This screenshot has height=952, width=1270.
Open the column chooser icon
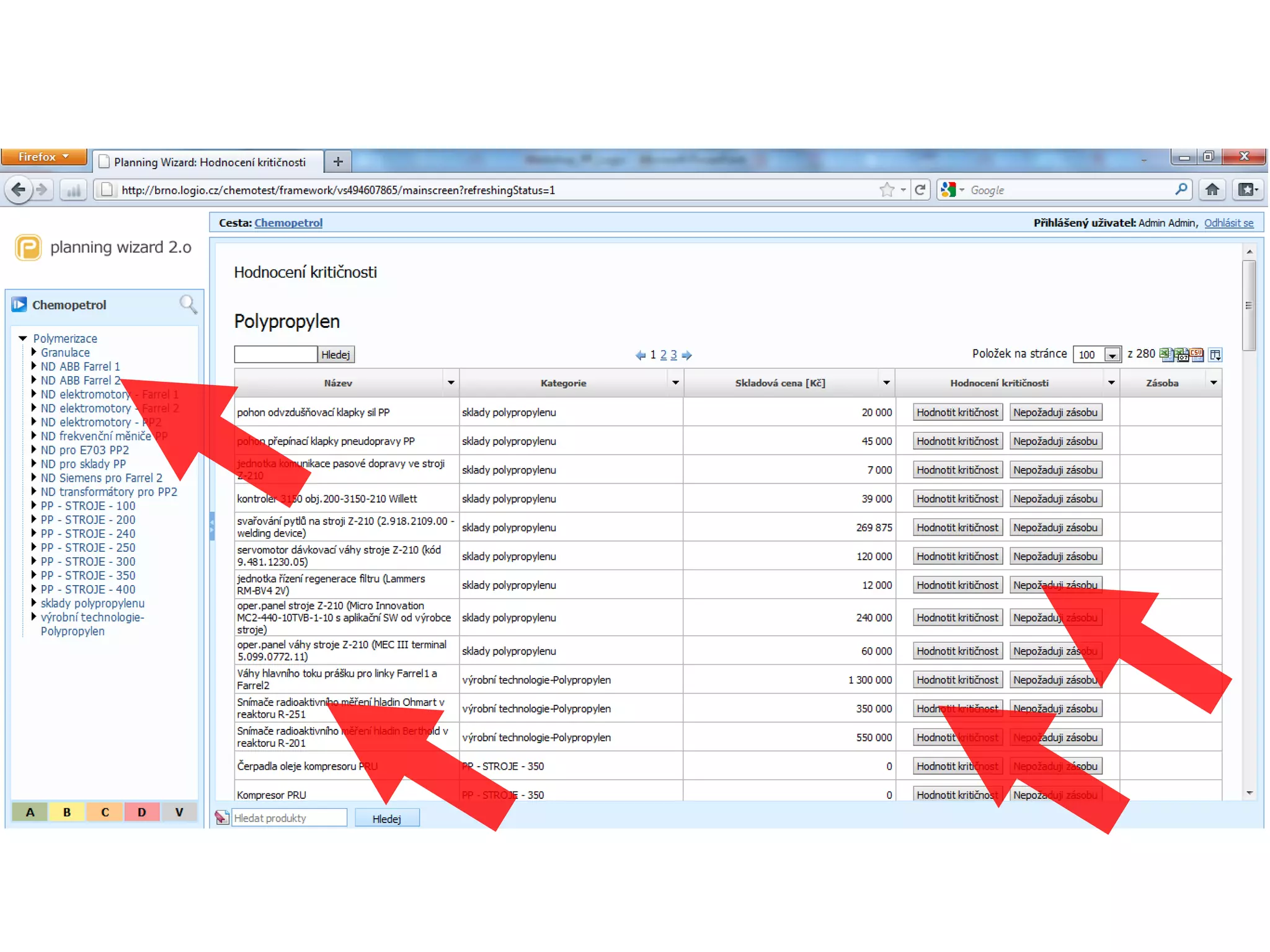coord(1215,355)
